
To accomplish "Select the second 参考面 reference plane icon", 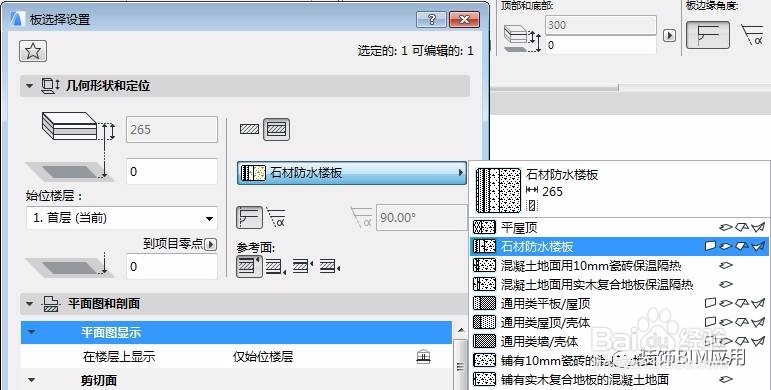I will (x=275, y=267).
